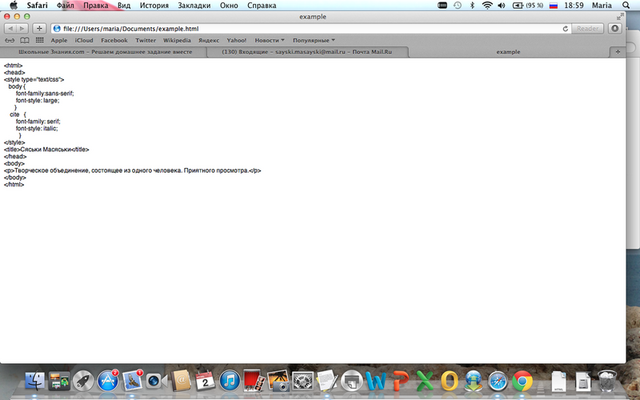Expand the Популярные bookmarks dropdown
The image size is (640, 400).
point(313,40)
